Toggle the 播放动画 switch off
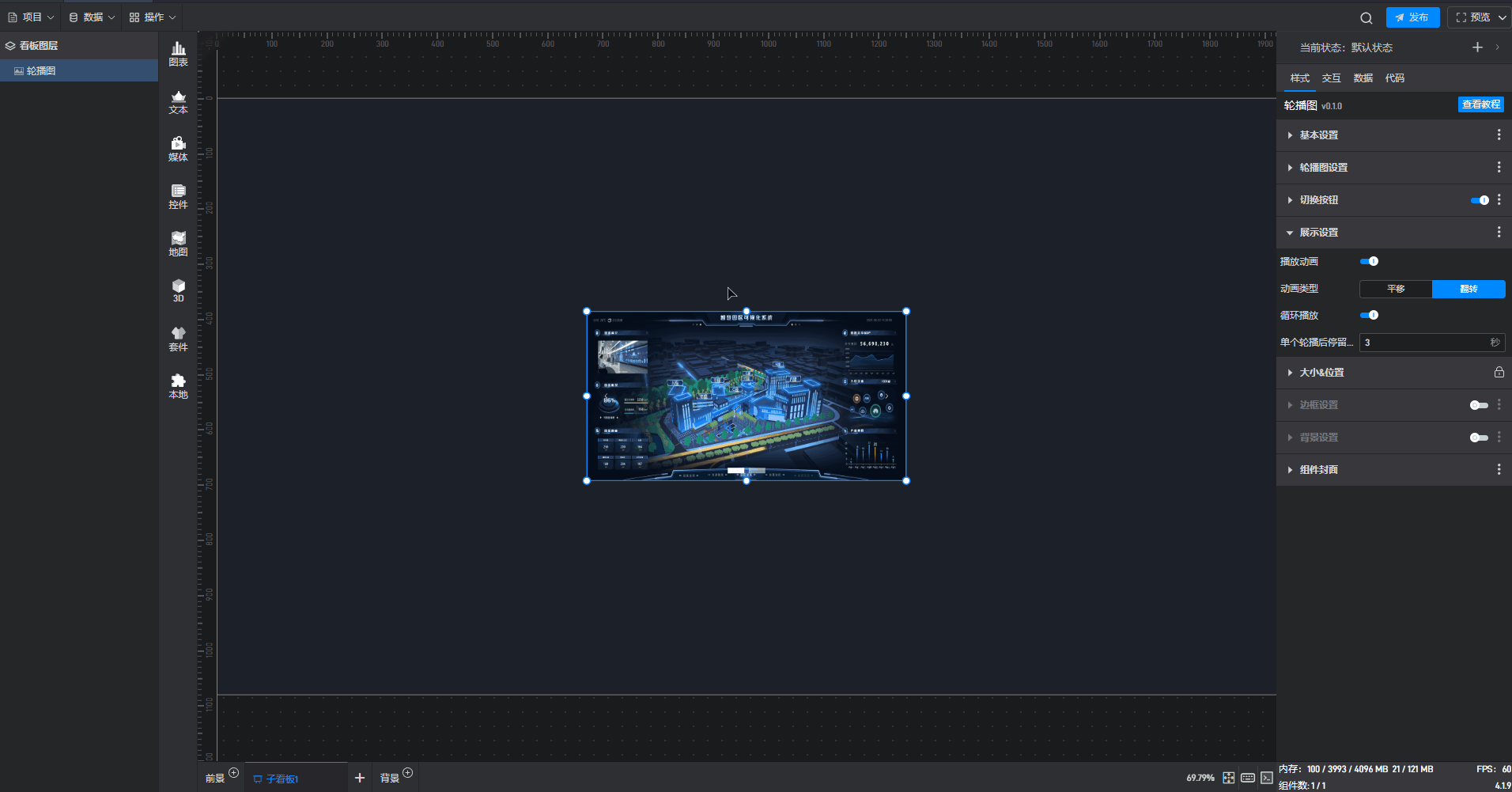This screenshot has height=792, width=1512. click(x=1369, y=261)
